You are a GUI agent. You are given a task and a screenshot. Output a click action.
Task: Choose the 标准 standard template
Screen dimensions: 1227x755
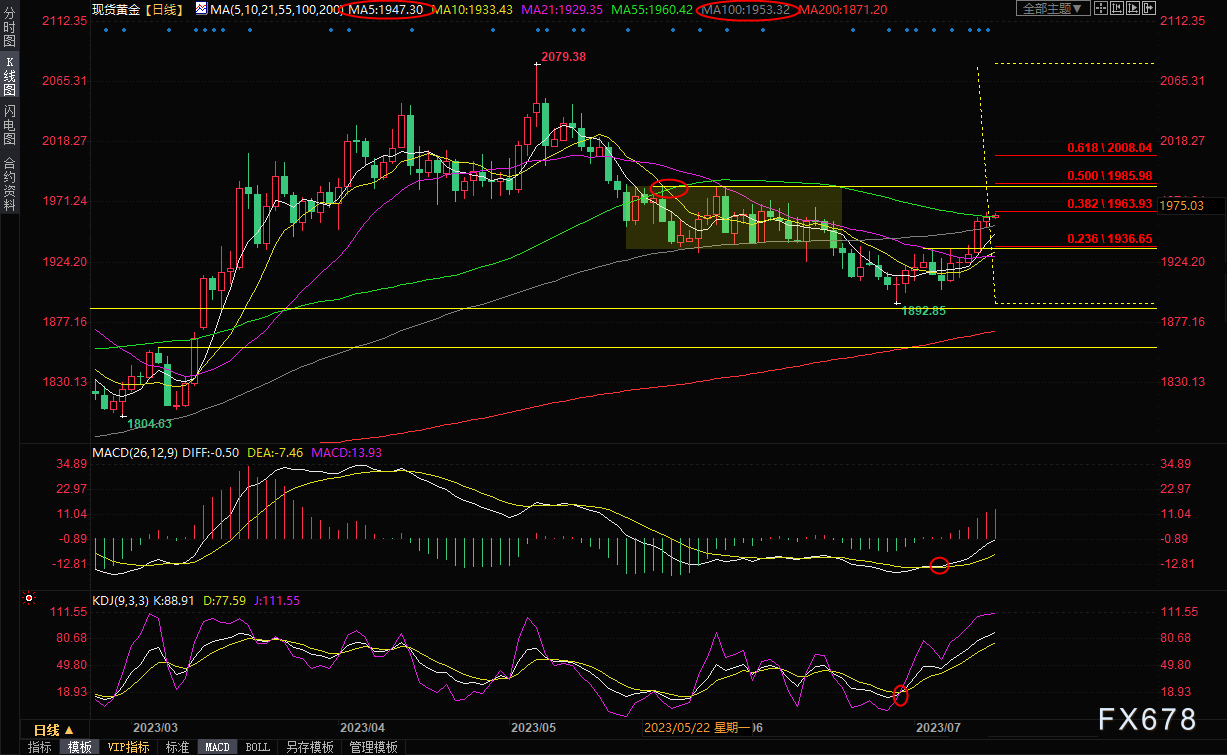pyautogui.click(x=177, y=747)
